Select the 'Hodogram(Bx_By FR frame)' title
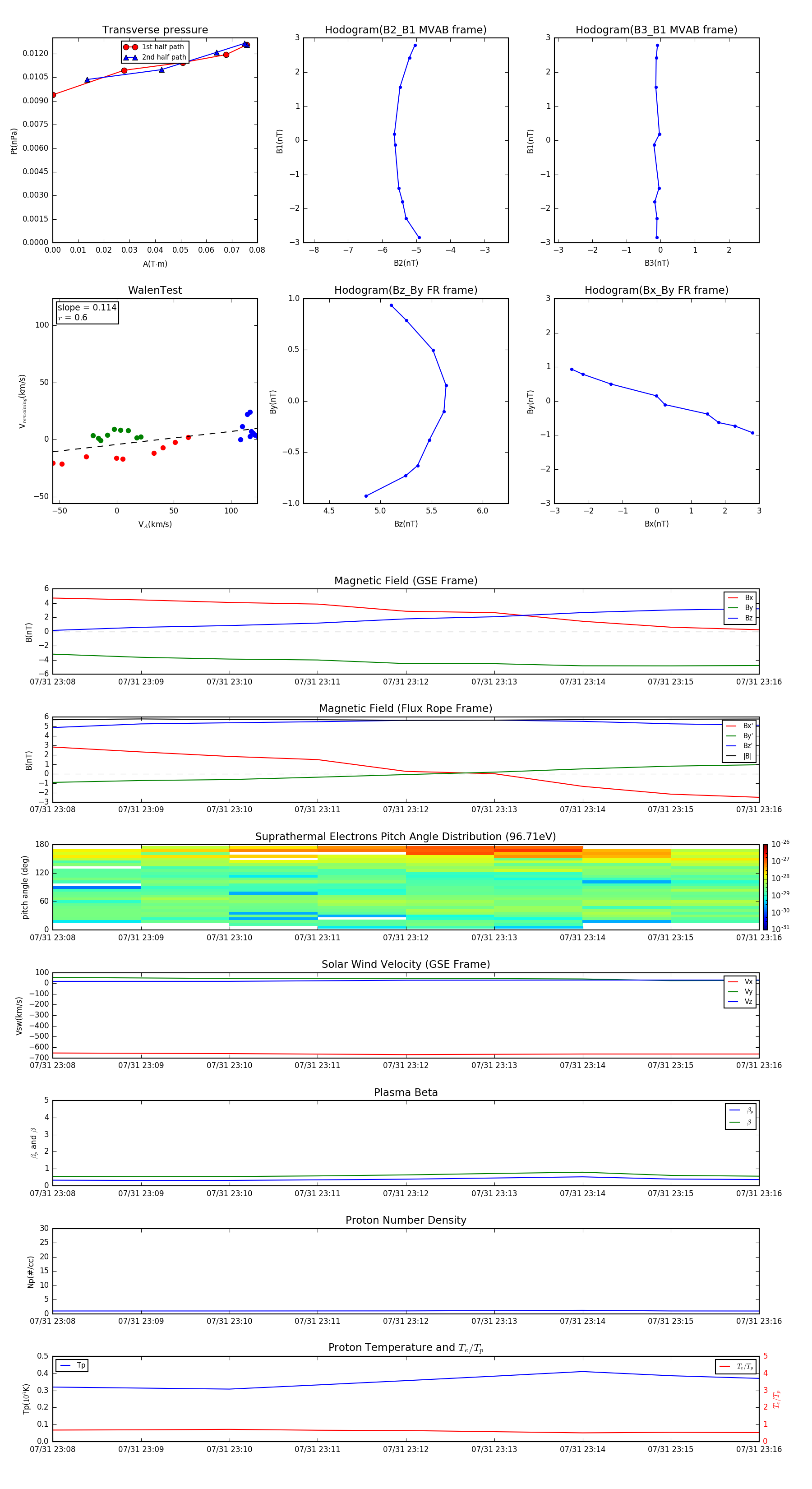Image resolution: width=812 pixels, height=1489 pixels. pos(656,290)
